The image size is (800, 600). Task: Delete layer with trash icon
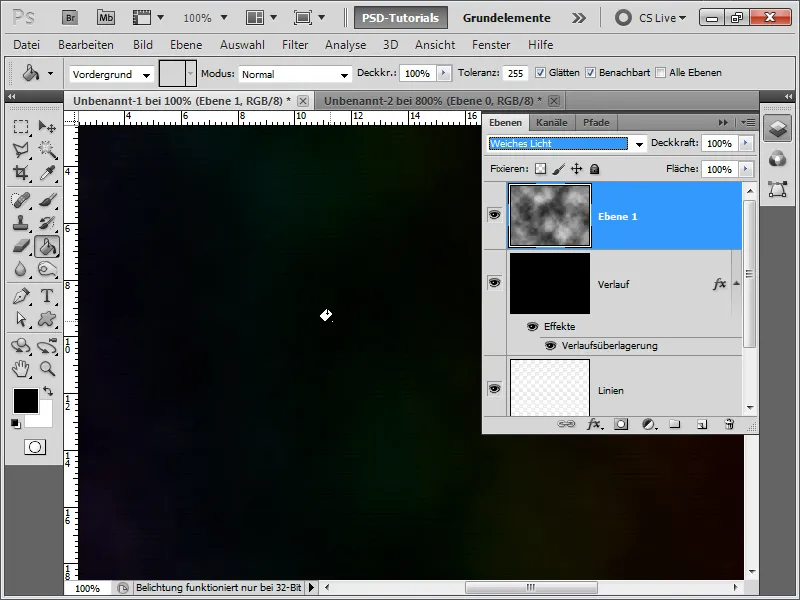tap(729, 424)
